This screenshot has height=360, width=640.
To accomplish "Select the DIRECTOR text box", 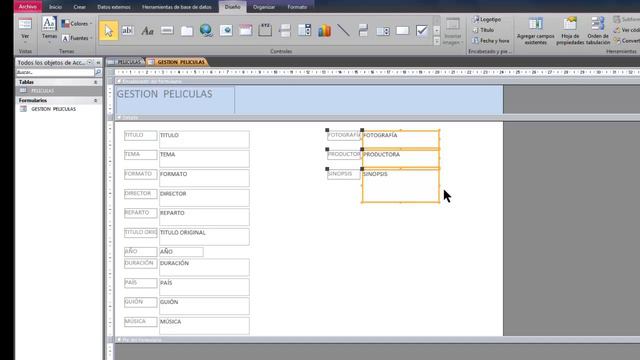I will [204, 198].
